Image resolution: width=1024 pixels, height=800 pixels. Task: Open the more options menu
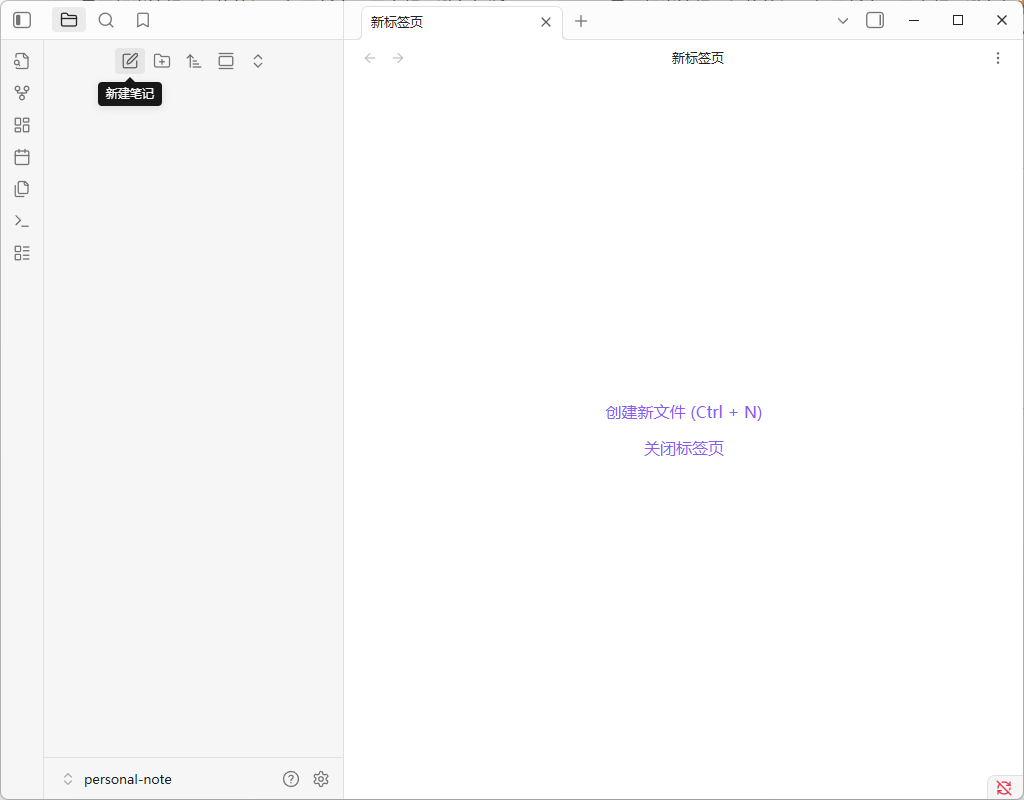[998, 58]
